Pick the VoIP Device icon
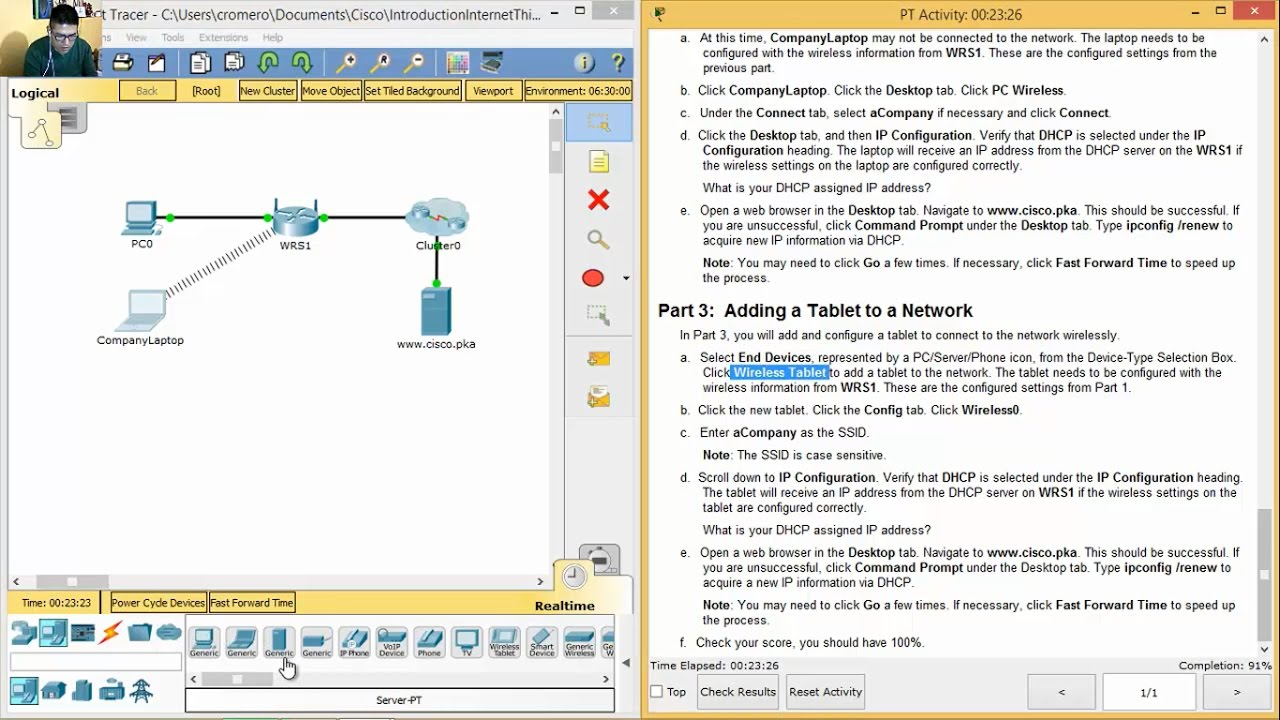 click(x=392, y=642)
